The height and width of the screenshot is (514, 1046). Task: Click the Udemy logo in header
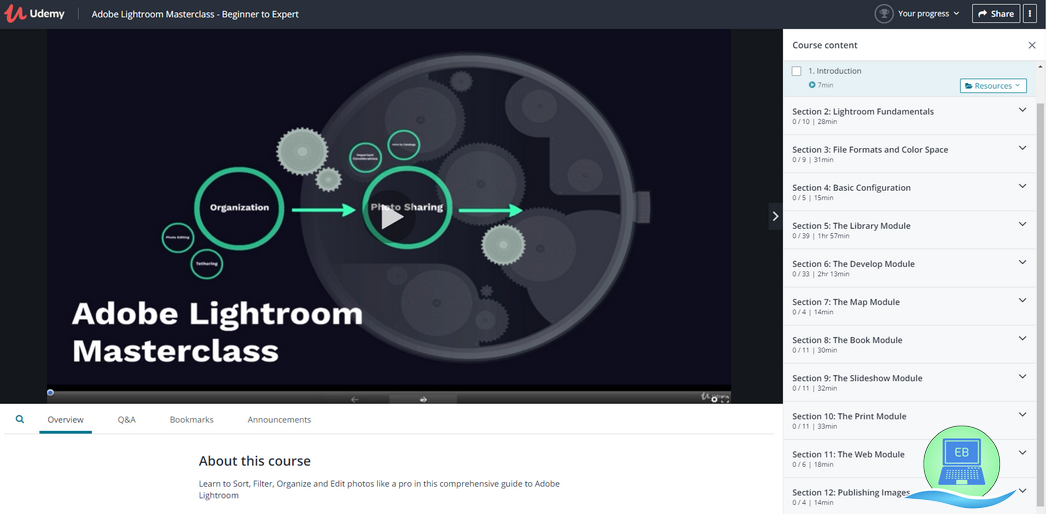(34, 13)
